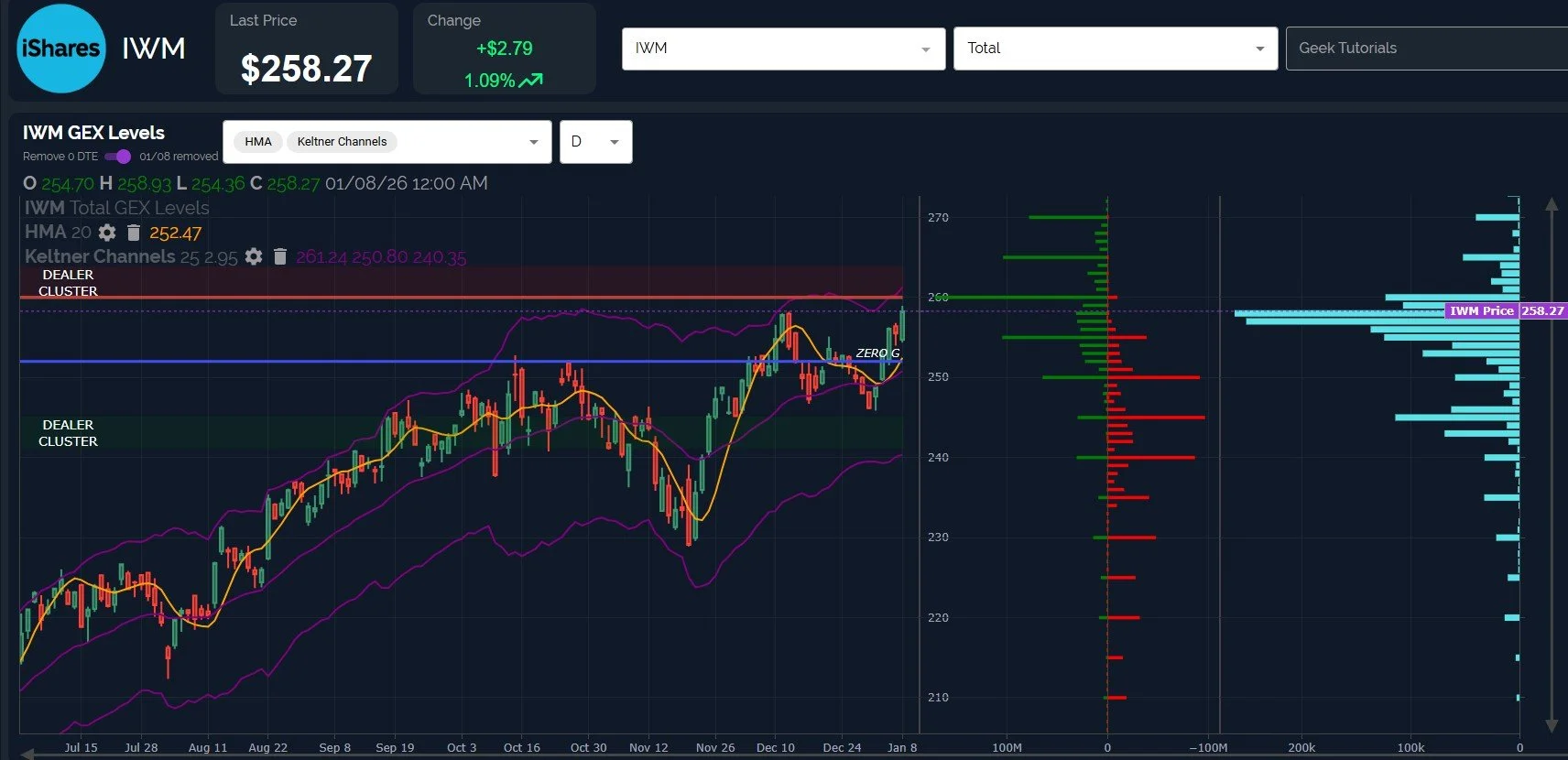The image size is (1568, 760).
Task: Click the Jul 15 date axis label
Action: point(81,747)
